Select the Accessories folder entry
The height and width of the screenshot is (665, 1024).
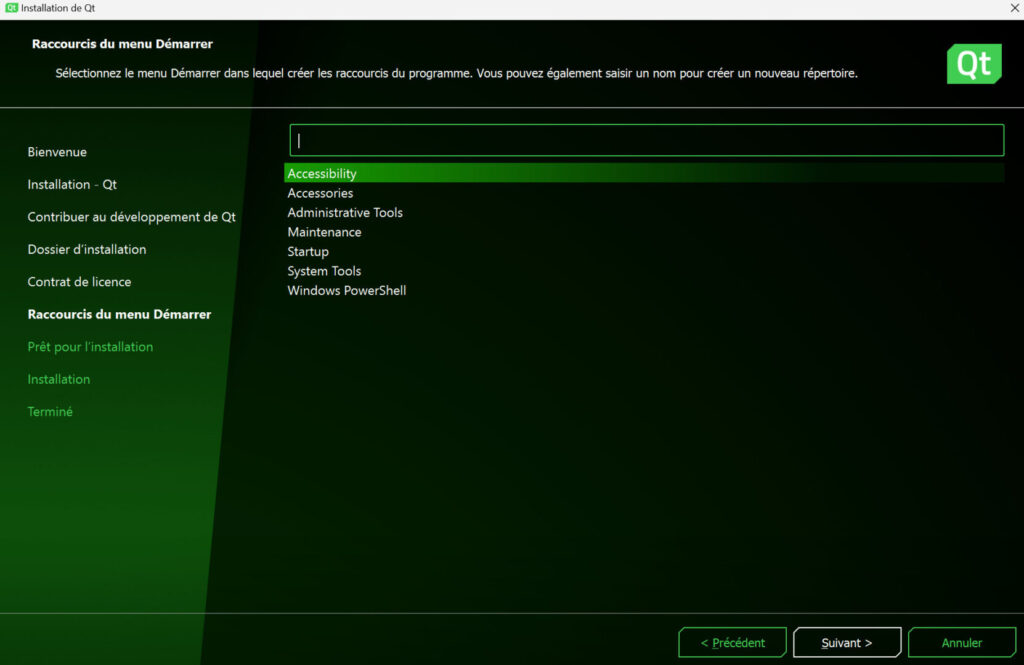[320, 193]
